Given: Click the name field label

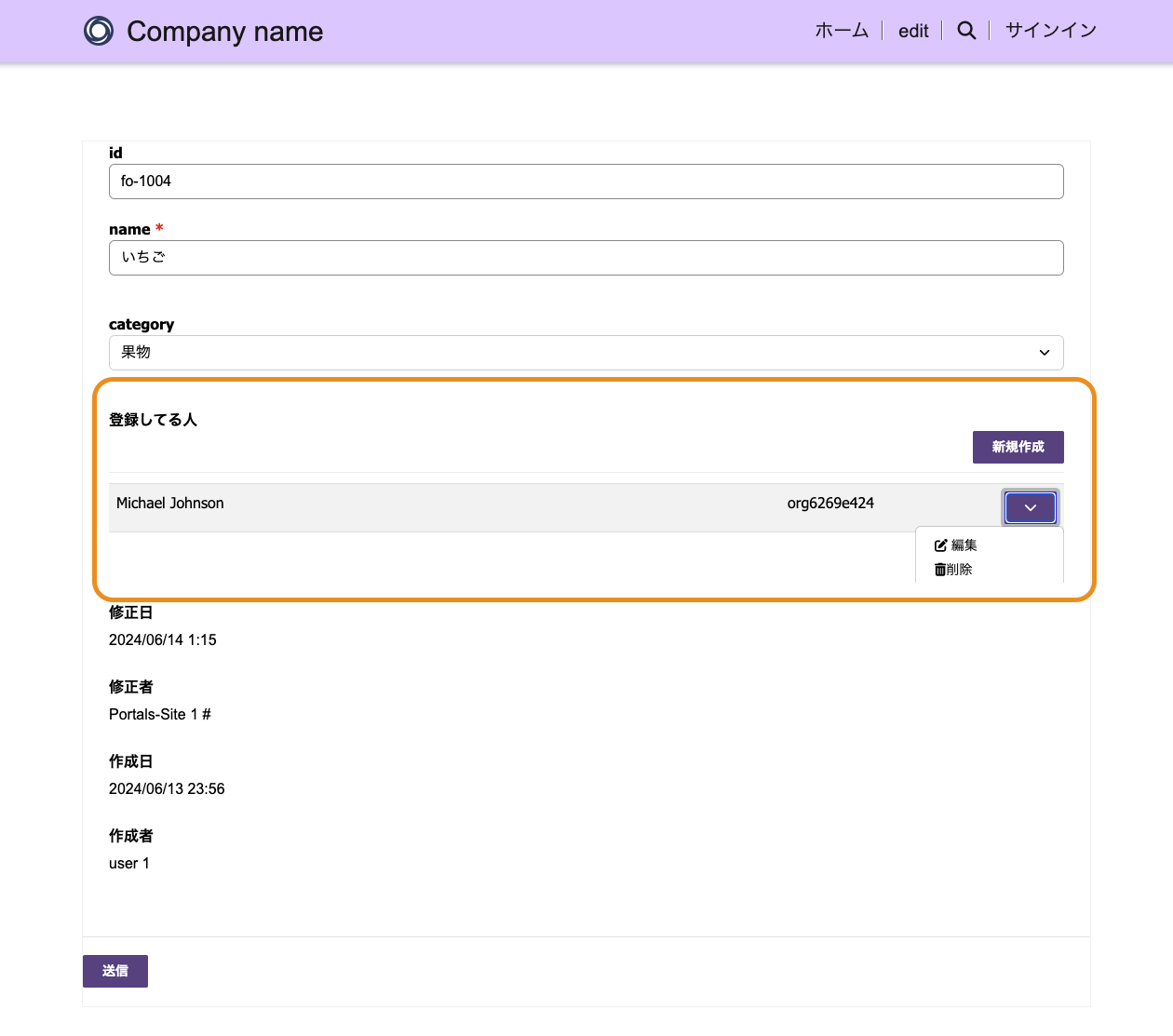Looking at the screenshot, I should coord(129,230).
